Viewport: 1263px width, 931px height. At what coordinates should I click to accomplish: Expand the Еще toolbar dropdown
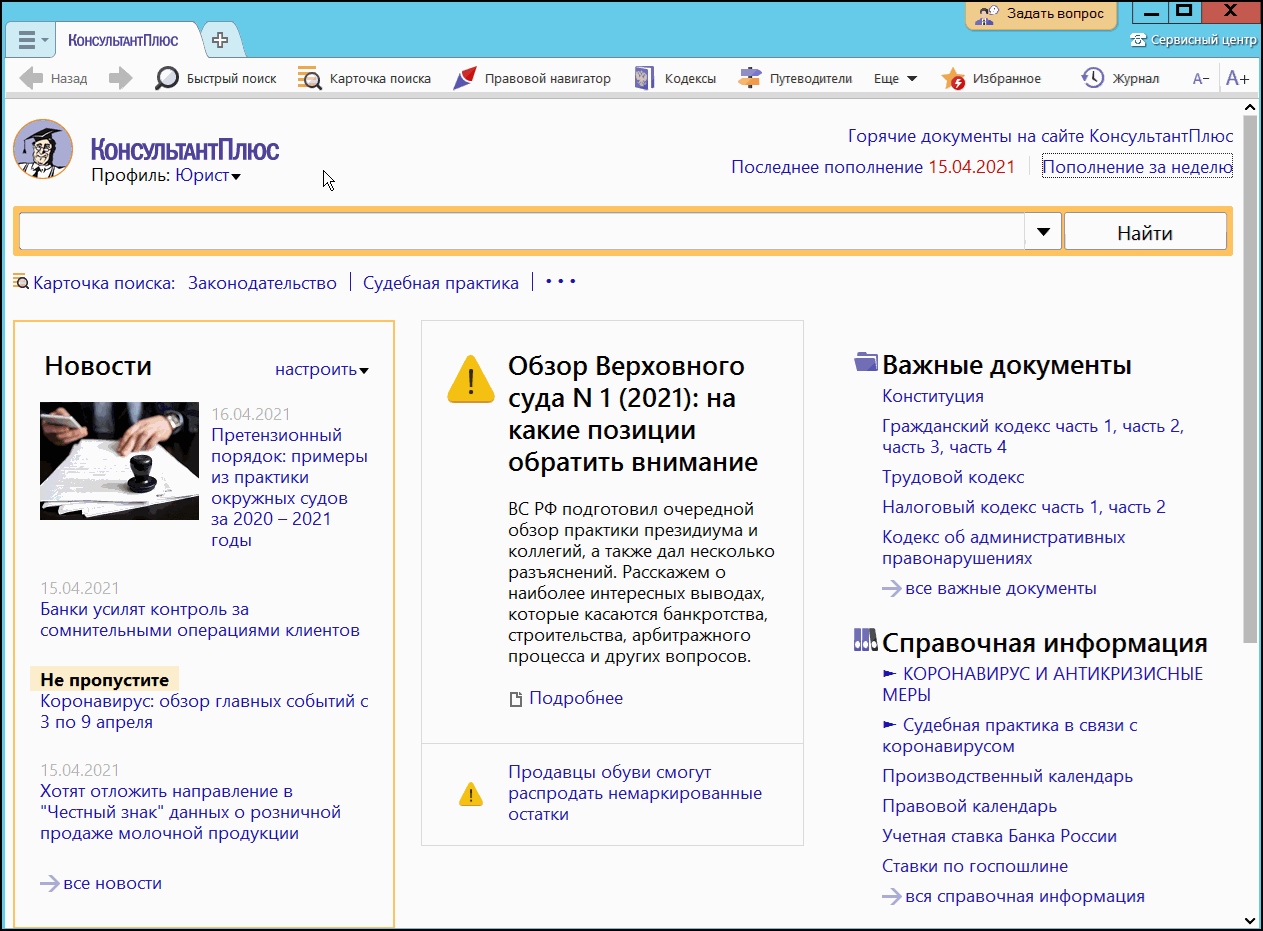tap(896, 78)
